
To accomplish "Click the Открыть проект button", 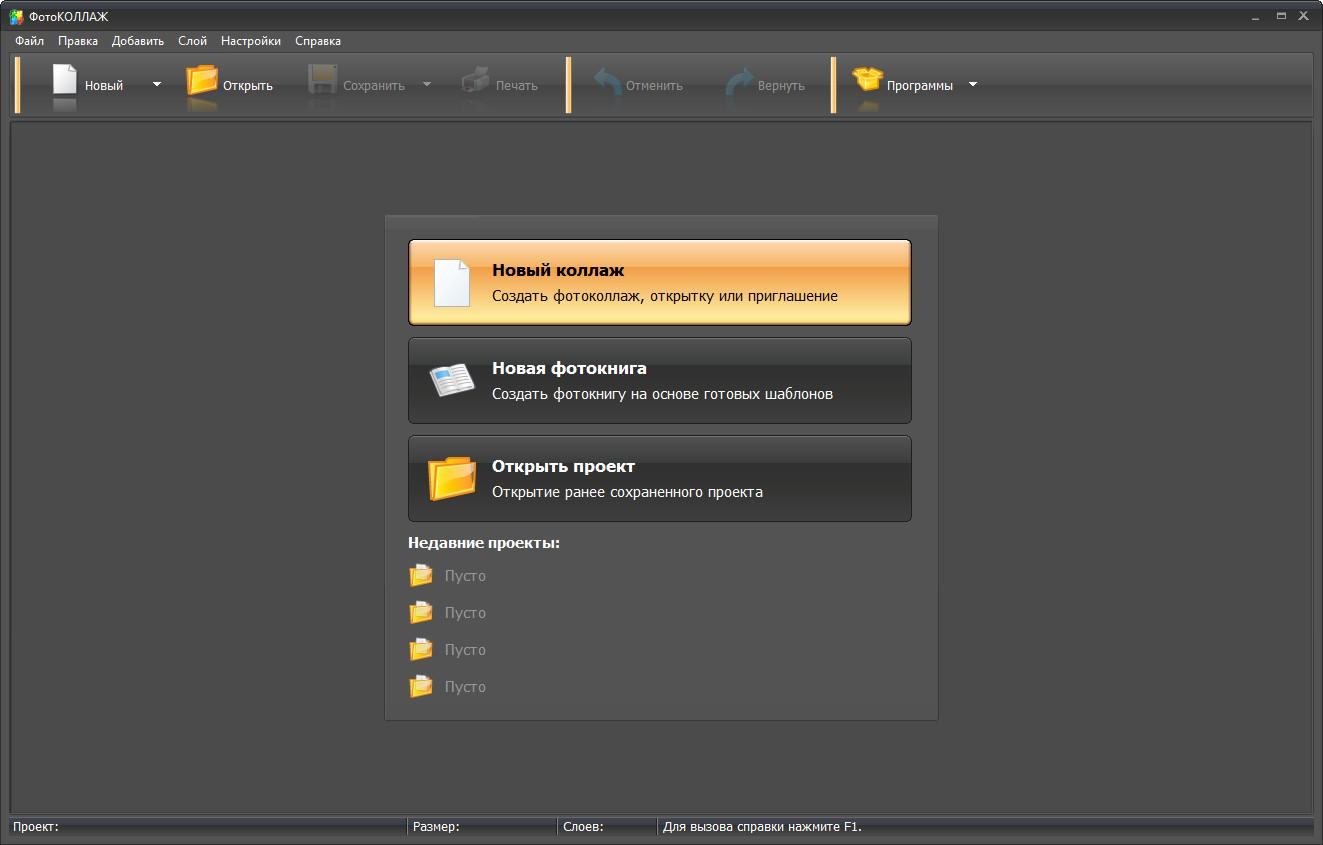I will point(660,478).
